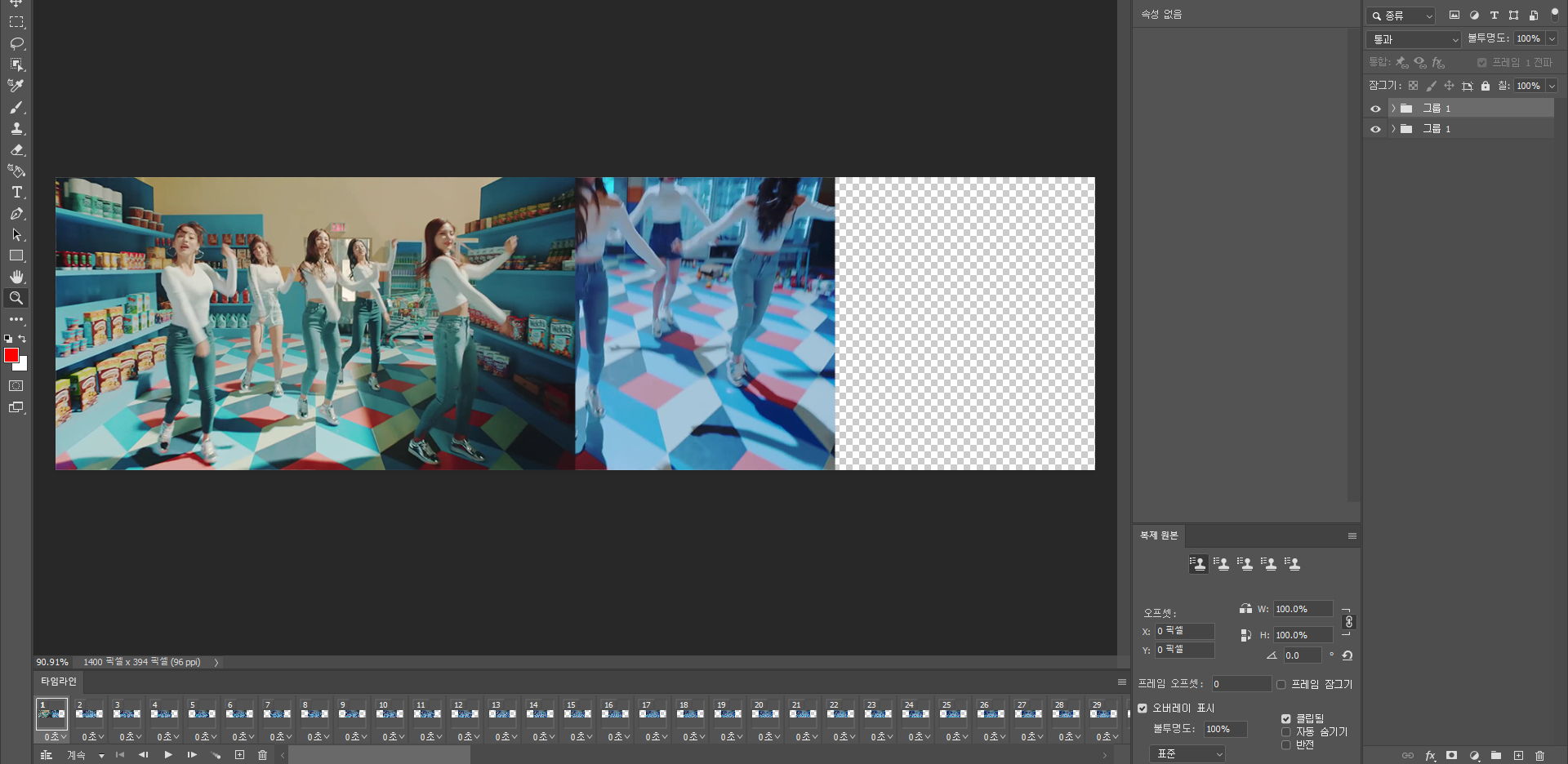The width and height of the screenshot is (1568, 764).
Task: Filter layers by type layer
Action: pyautogui.click(x=1494, y=15)
